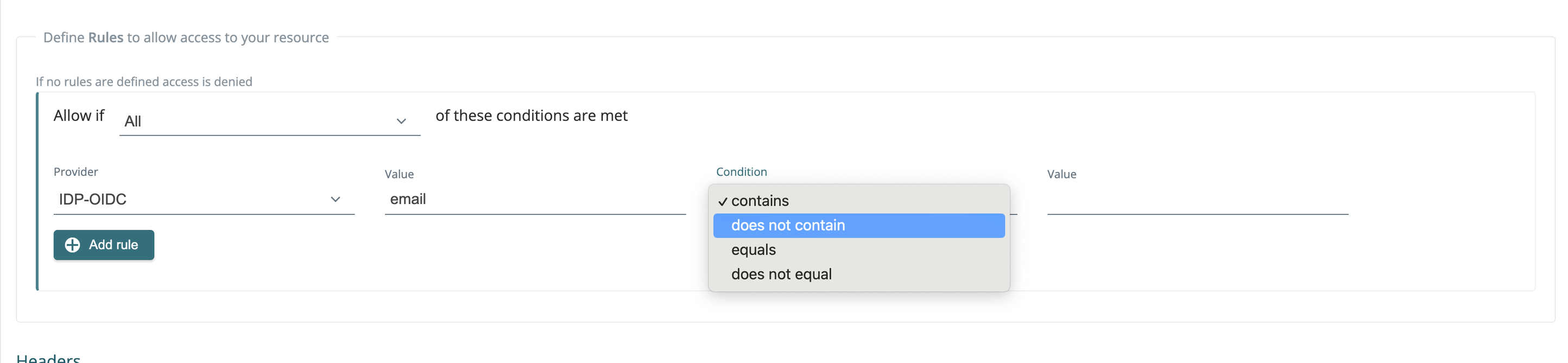Screen dimensions: 1568x363
Task: Click the chevron arrow in the All dropdown
Action: click(x=401, y=121)
